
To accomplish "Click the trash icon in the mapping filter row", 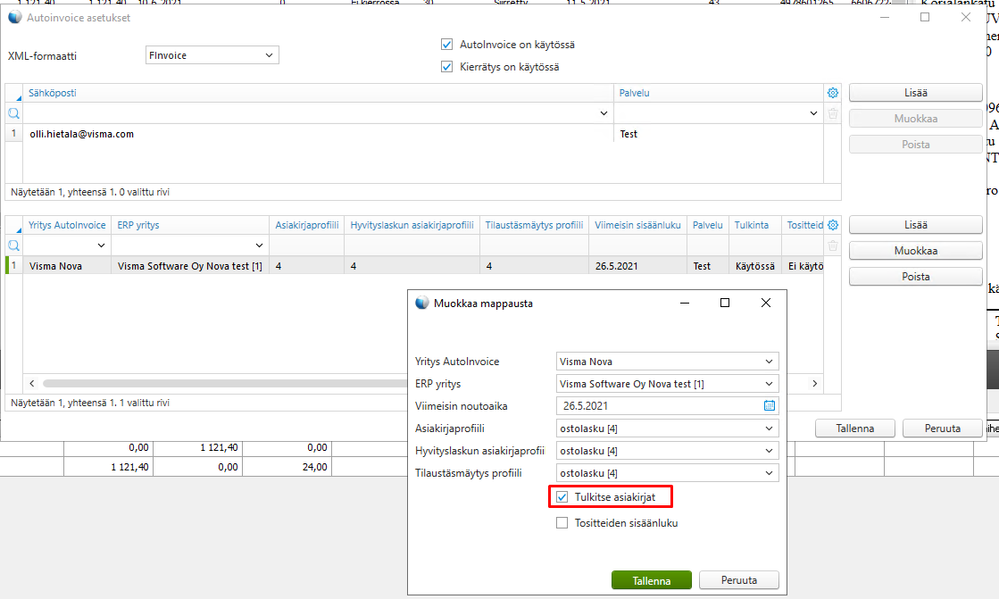I will 832,246.
